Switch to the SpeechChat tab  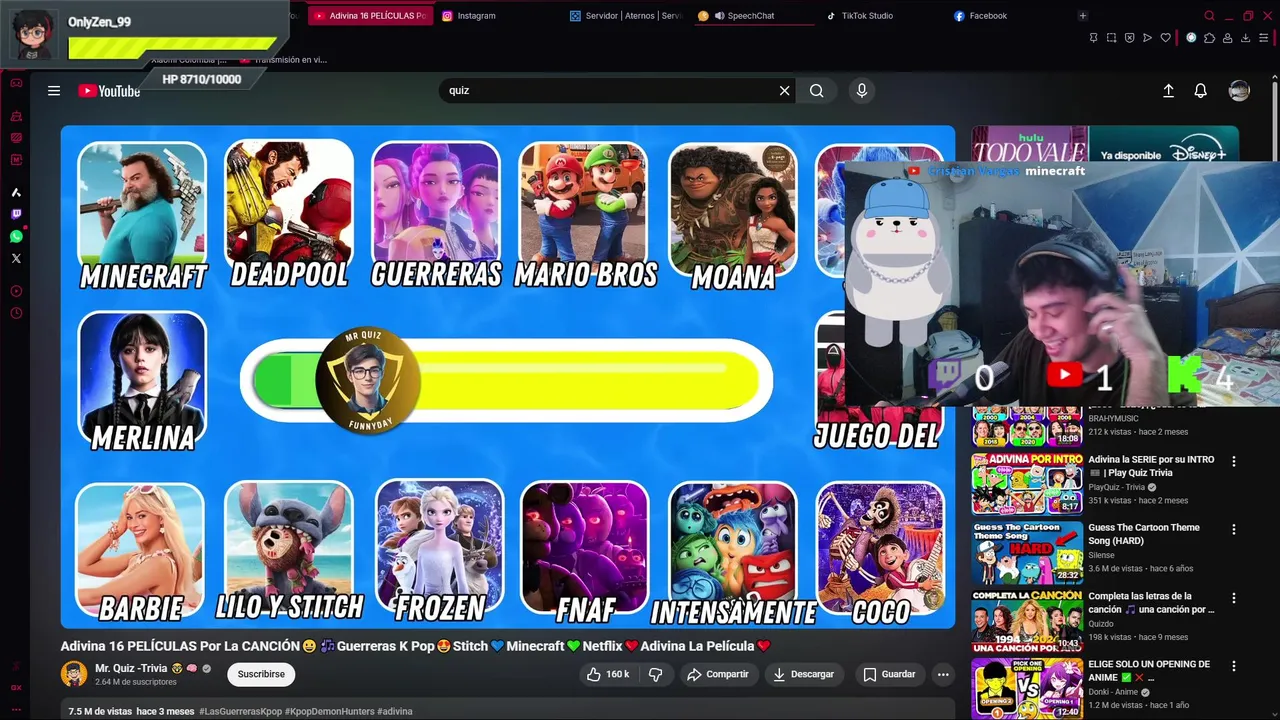tap(754, 16)
